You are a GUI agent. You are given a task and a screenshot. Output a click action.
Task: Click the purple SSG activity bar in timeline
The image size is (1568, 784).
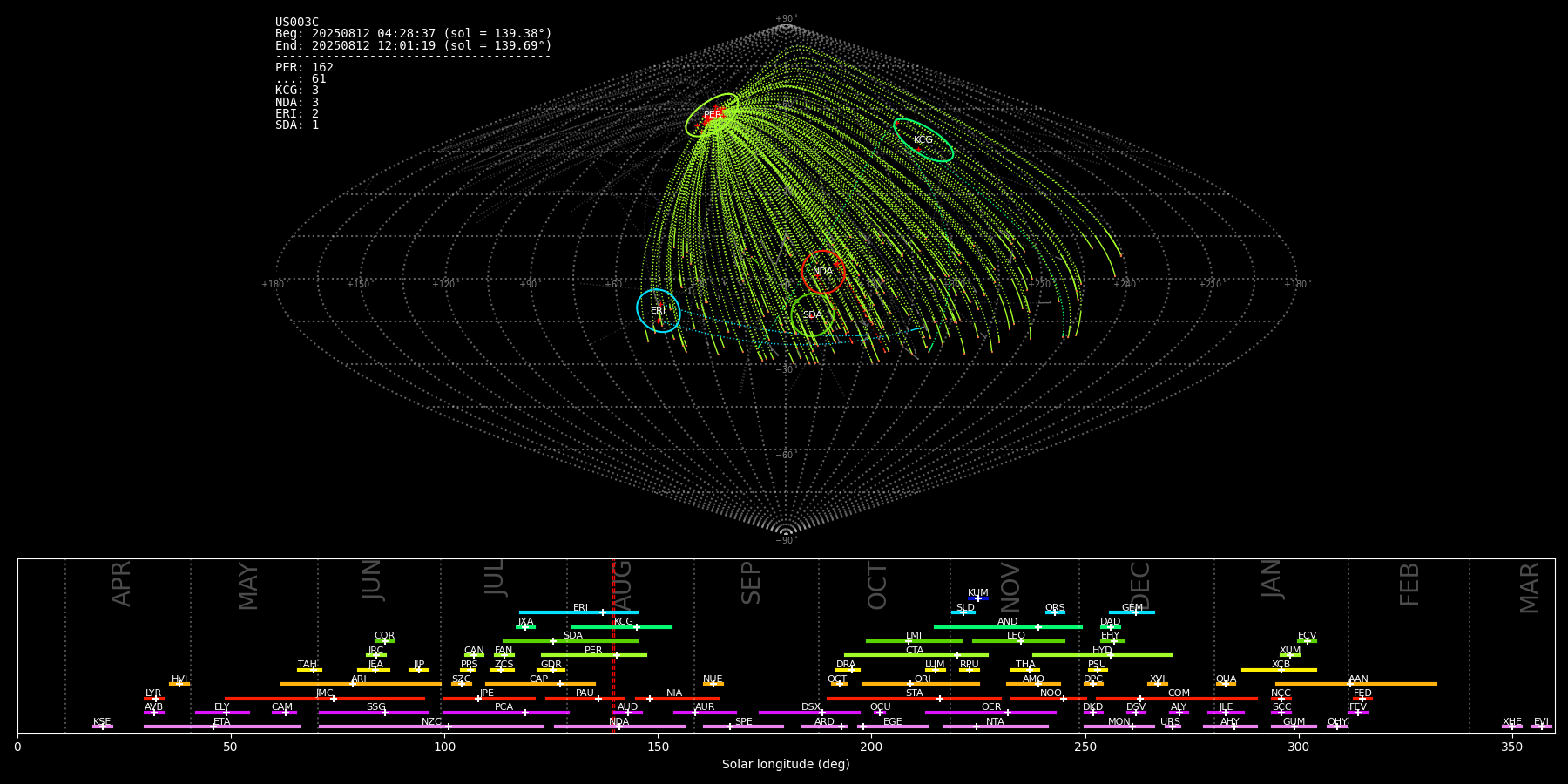(374, 713)
